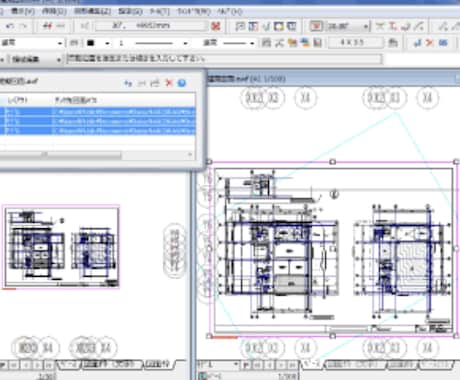Select the first sheet tab under the right window
The image size is (460, 380).
click(x=311, y=364)
